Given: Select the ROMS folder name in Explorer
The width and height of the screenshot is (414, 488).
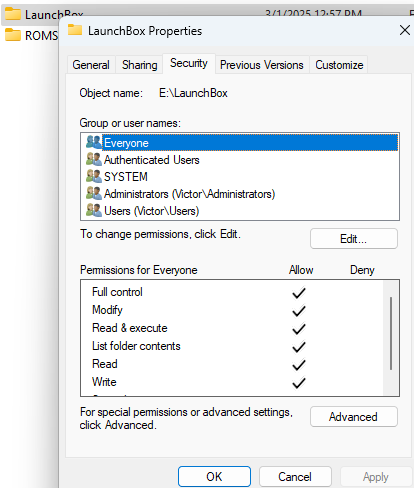Looking at the screenshot, I should click(x=41, y=35).
